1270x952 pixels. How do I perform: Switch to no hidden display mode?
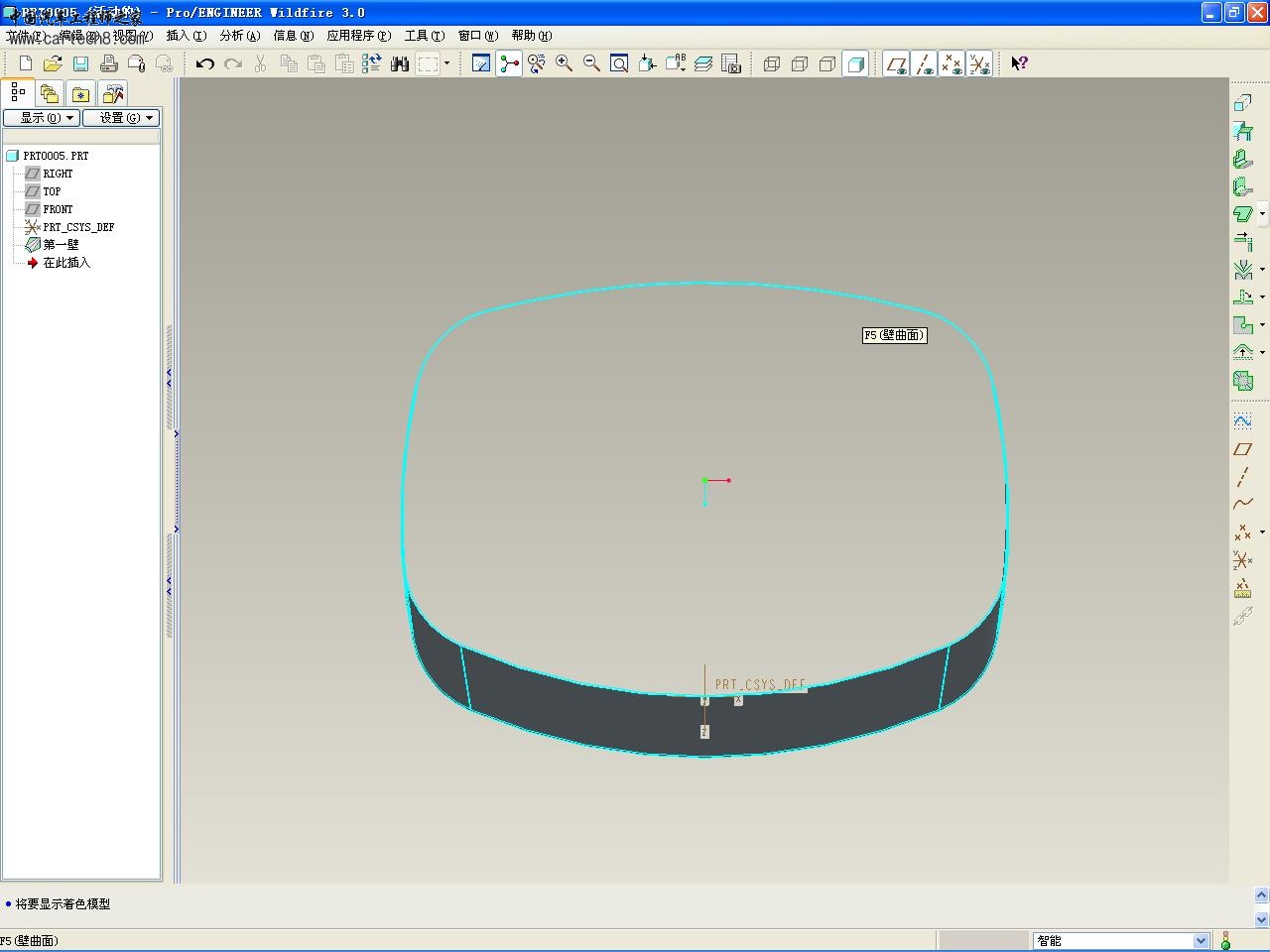pyautogui.click(x=827, y=63)
